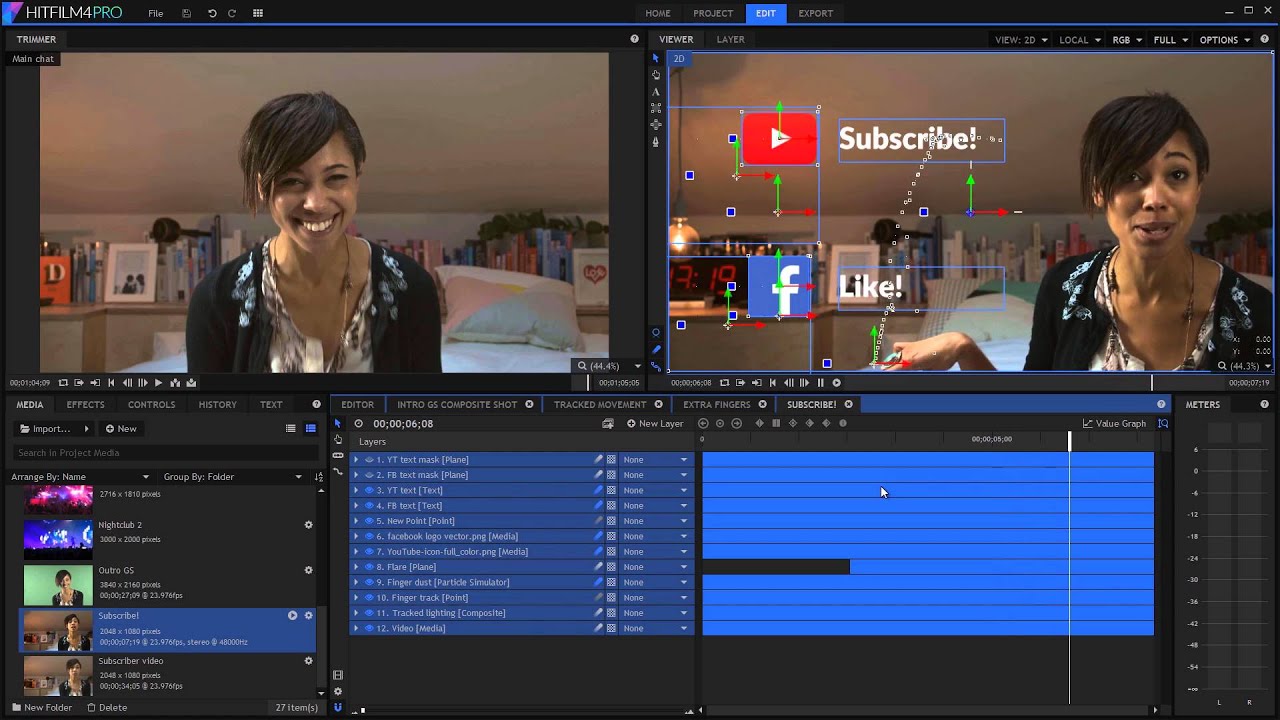
Task: Open blend mode dropdown for Video layer
Action: click(656, 628)
